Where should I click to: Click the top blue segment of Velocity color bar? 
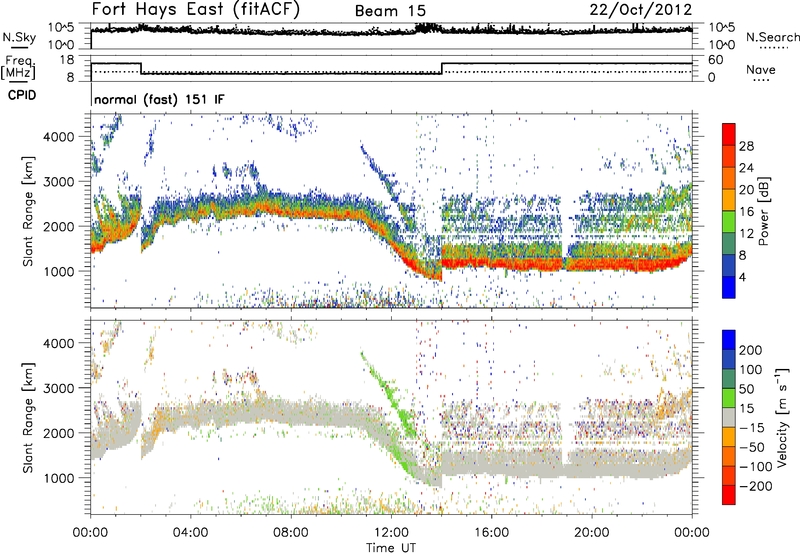(x=729, y=340)
